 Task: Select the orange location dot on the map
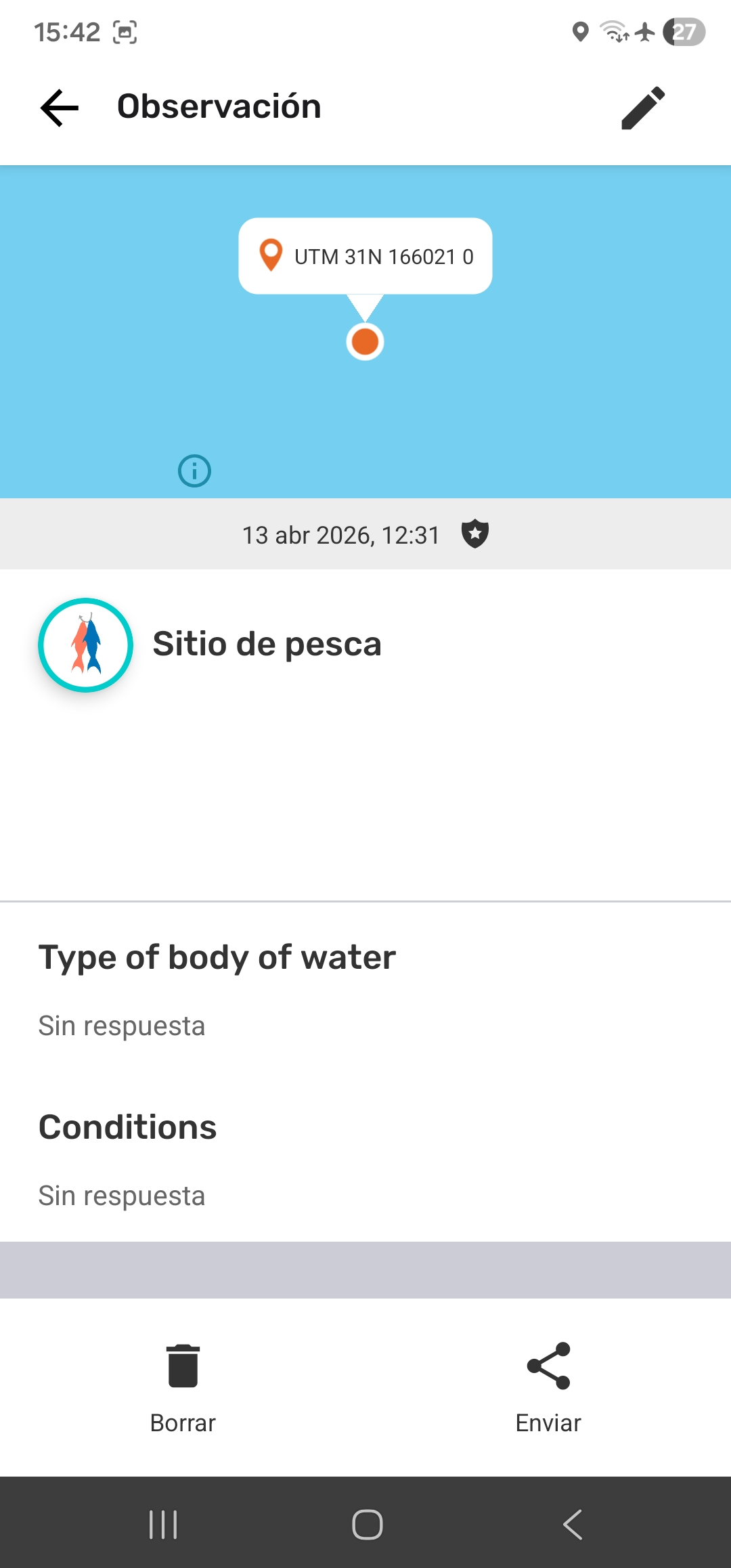pyautogui.click(x=365, y=341)
